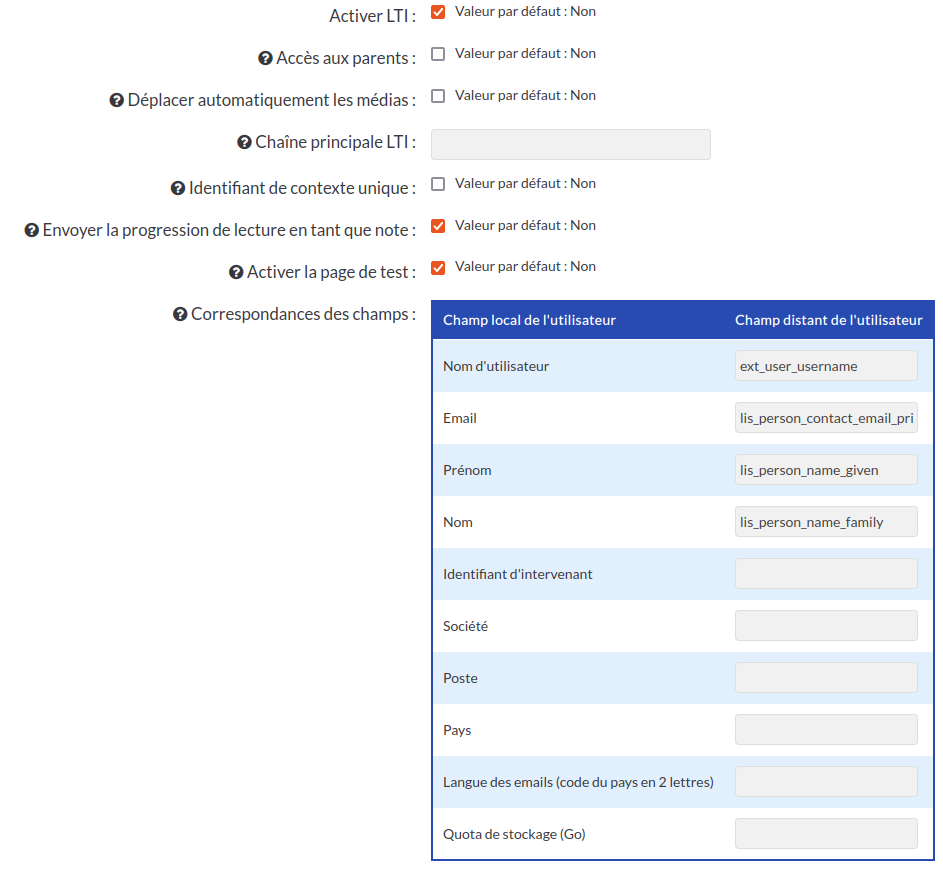Click the Langue des emails remote field
This screenshot has height=870, width=943.
pyautogui.click(x=826, y=782)
